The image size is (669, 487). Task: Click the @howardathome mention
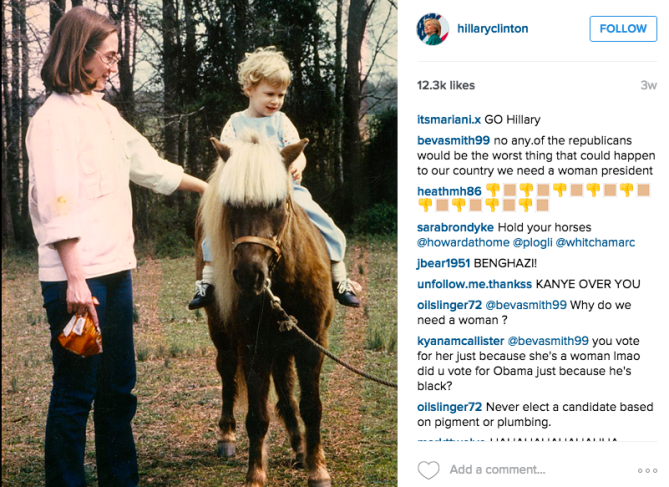tap(463, 242)
